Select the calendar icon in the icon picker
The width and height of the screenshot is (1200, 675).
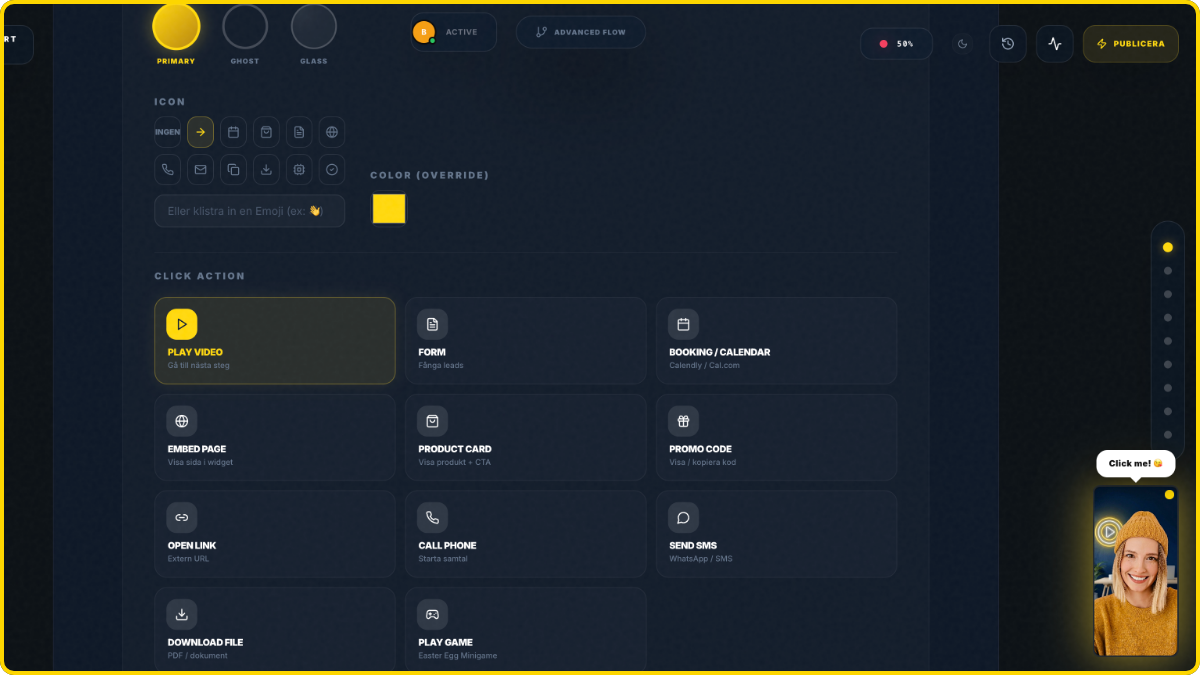pyautogui.click(x=233, y=132)
